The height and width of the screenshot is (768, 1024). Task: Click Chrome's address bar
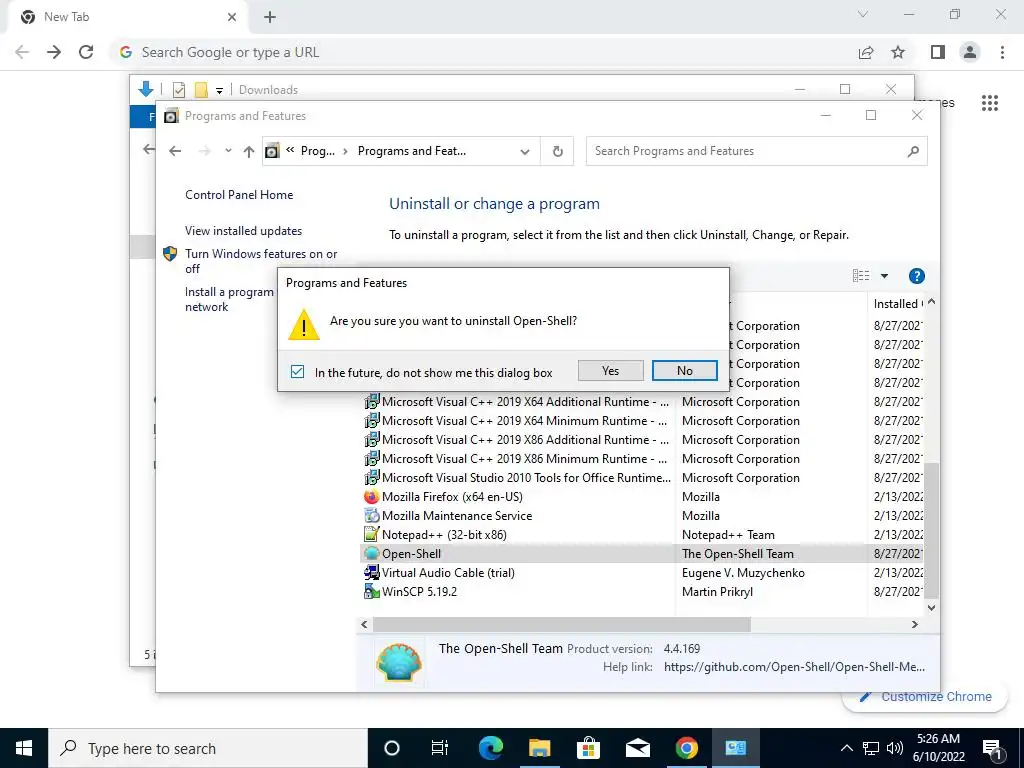click(483, 52)
